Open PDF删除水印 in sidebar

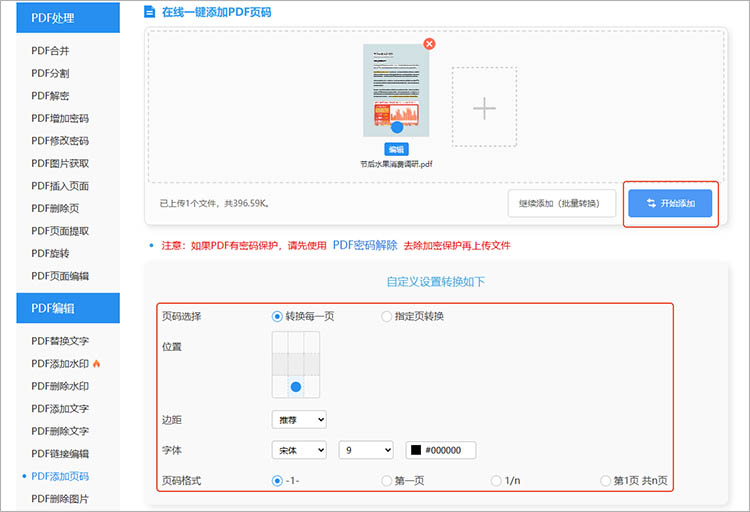point(60,386)
